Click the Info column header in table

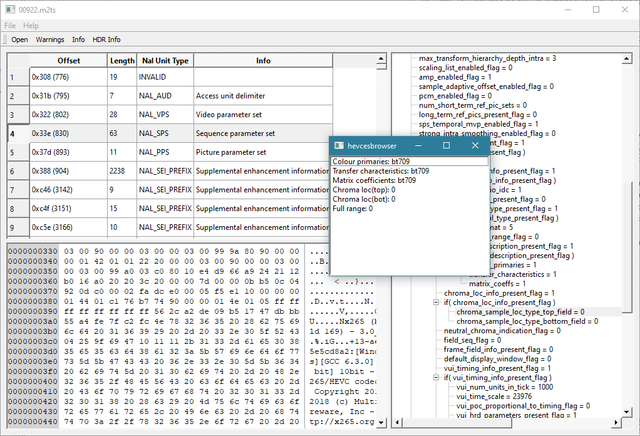pyautogui.click(x=263, y=60)
